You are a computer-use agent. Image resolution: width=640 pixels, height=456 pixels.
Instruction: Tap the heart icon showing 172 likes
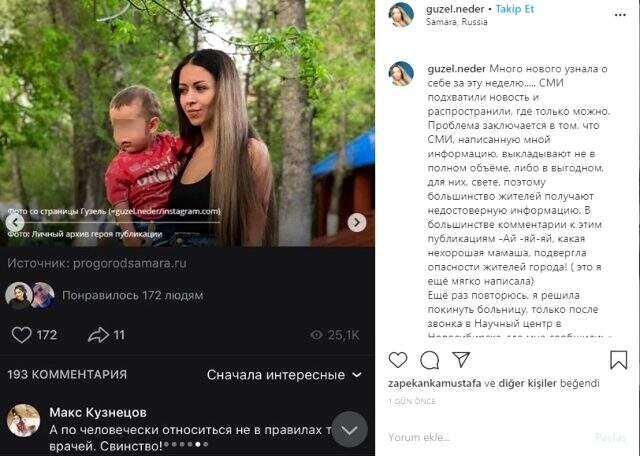(21, 335)
